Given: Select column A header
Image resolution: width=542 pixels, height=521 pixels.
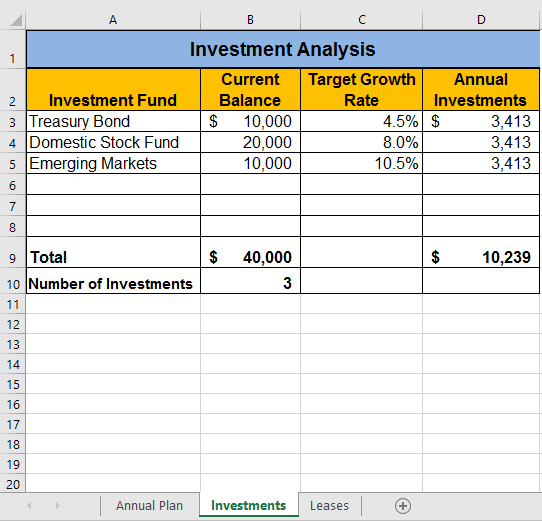Looking at the screenshot, I should [x=113, y=20].
